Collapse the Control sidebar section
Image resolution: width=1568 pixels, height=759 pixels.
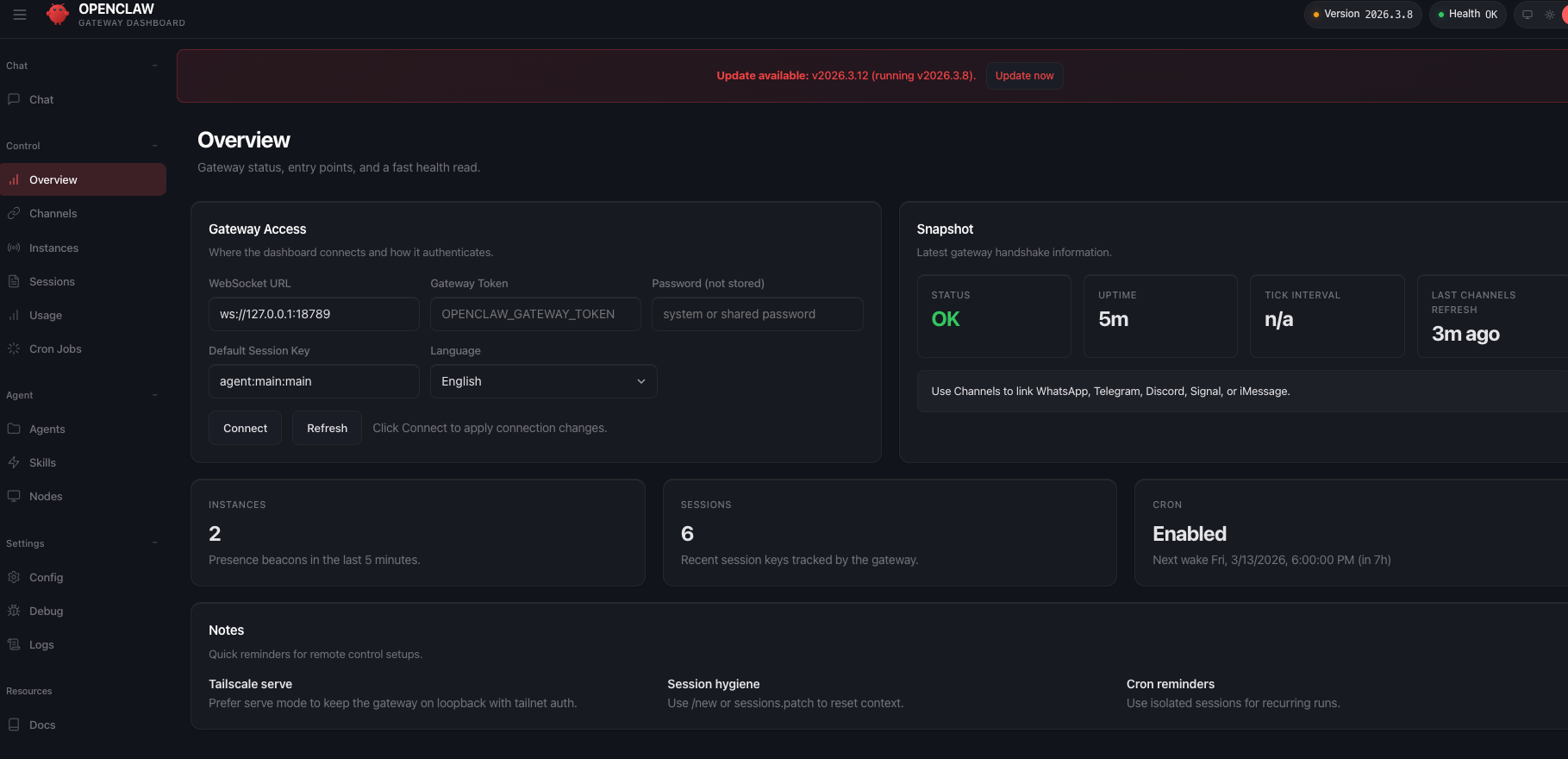155,146
